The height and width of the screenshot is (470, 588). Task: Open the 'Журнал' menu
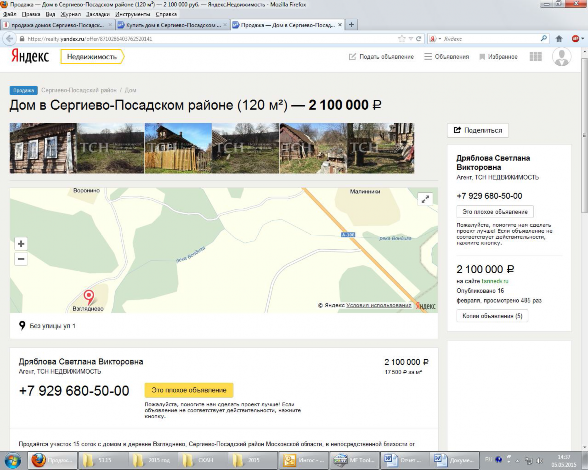point(71,14)
